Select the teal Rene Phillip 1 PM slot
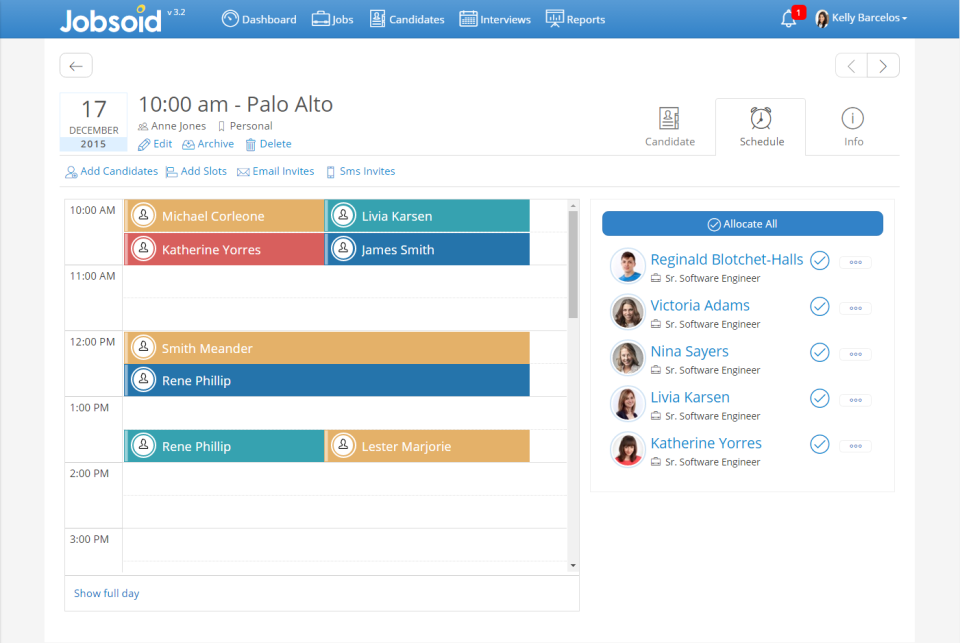 [x=224, y=446]
